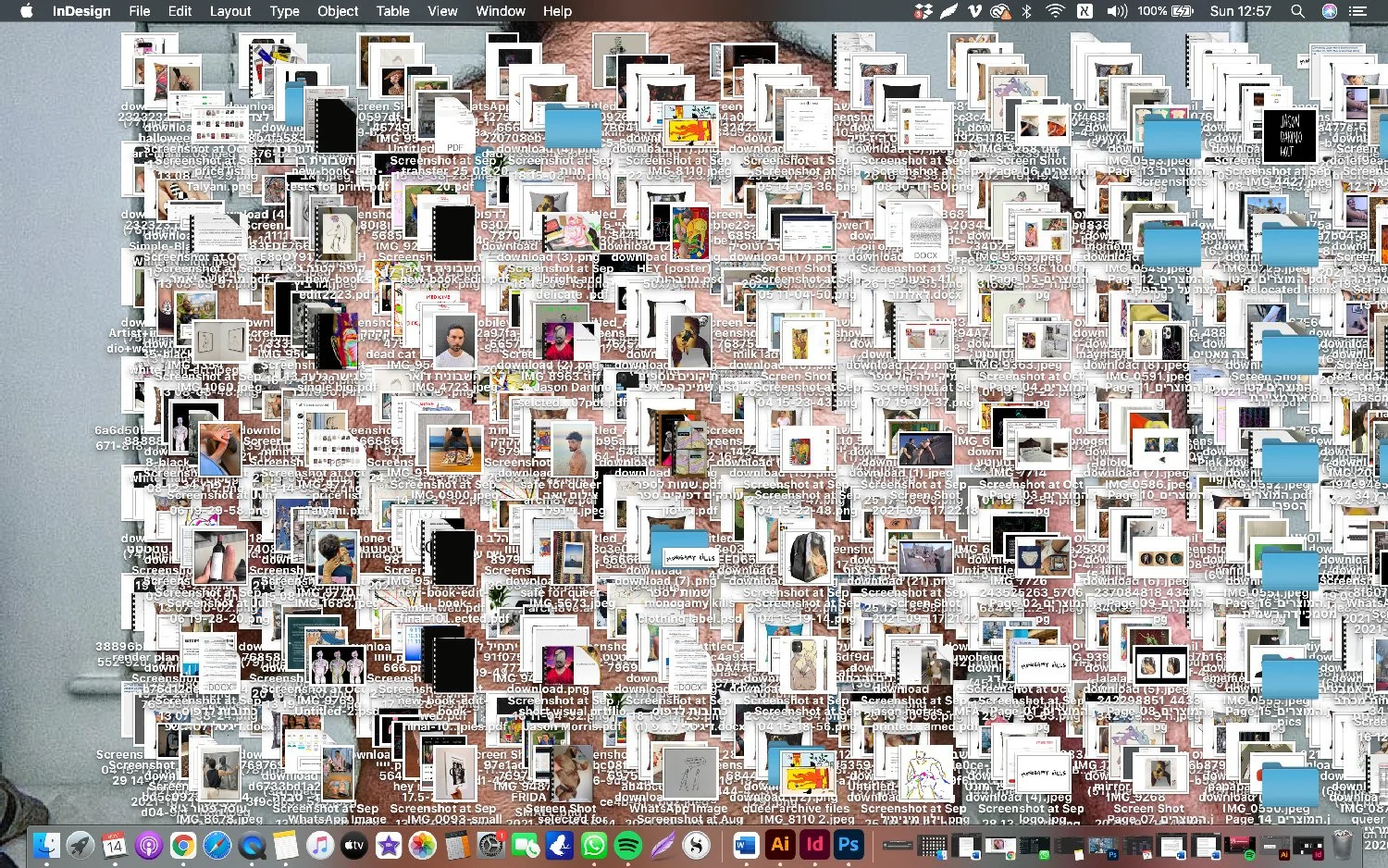The image size is (1388, 868).
Task: Launch iMovie star icon in Dock
Action: click(389, 845)
